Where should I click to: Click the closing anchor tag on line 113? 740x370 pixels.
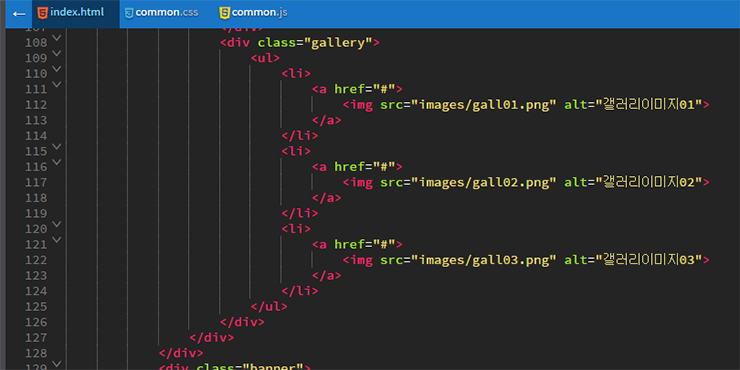coord(327,120)
